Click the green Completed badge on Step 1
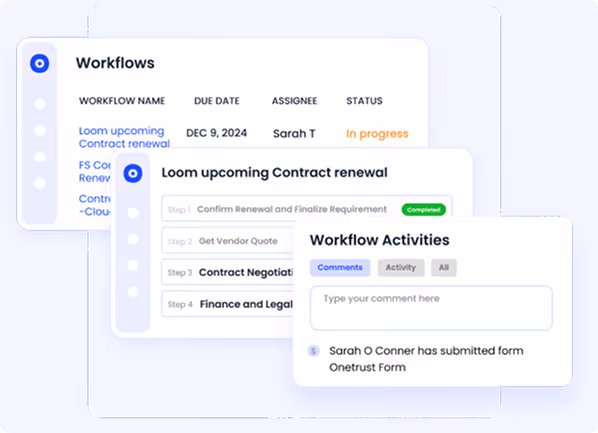This screenshot has width=598, height=433. click(423, 209)
